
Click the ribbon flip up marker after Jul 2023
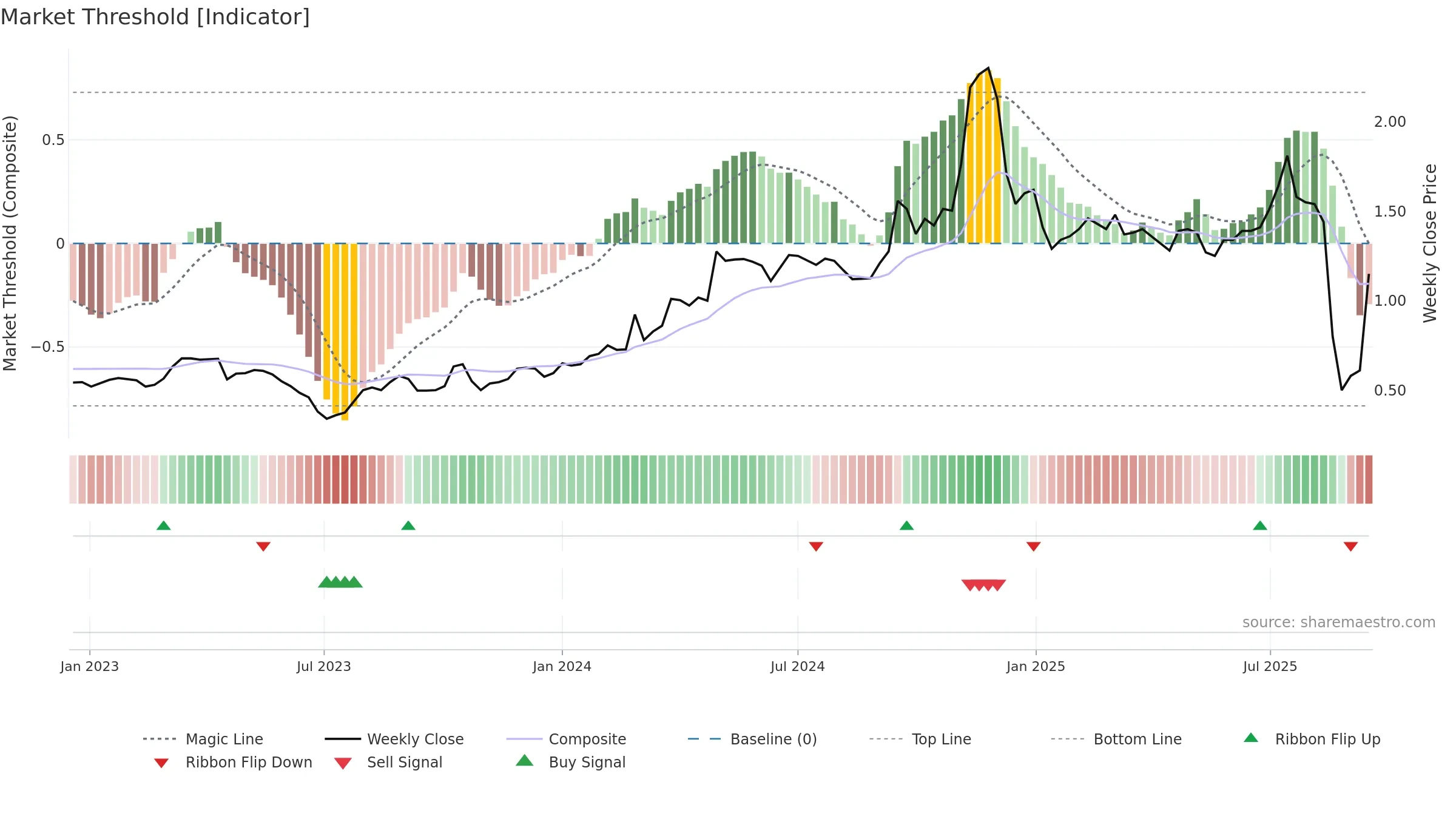408,525
